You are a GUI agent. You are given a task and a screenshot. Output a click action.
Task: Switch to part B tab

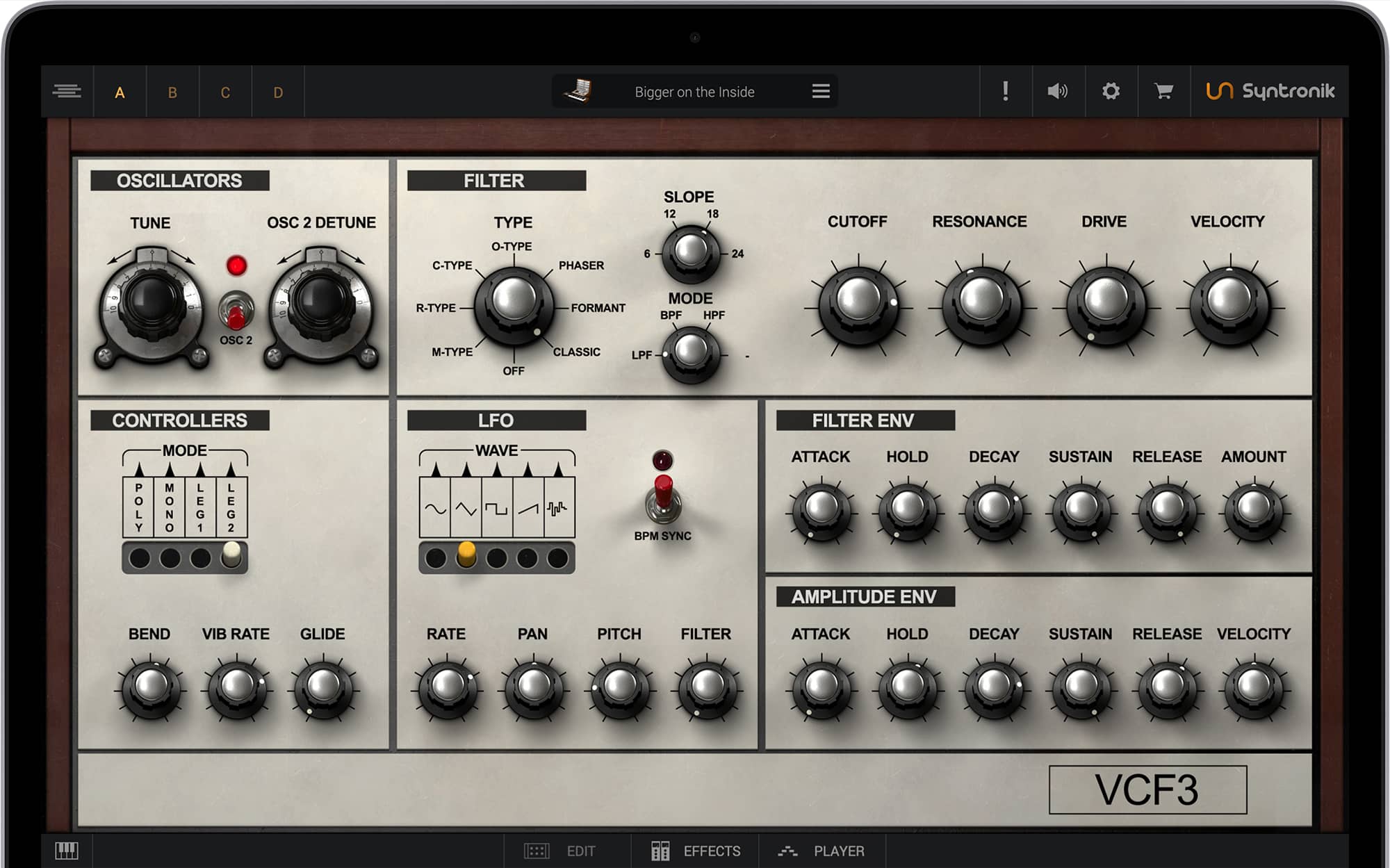172,92
